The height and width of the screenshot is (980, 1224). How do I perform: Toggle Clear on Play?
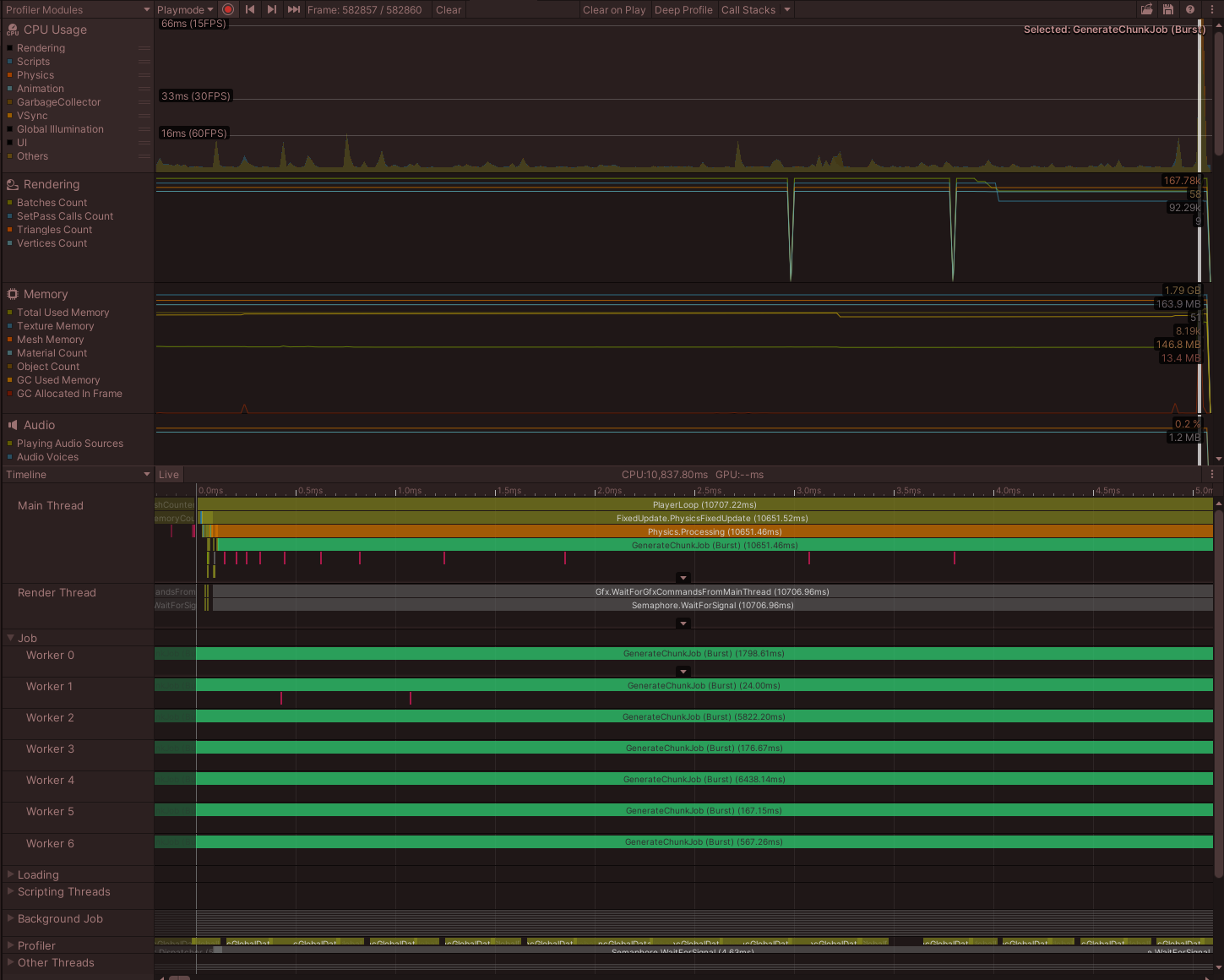click(x=614, y=9)
